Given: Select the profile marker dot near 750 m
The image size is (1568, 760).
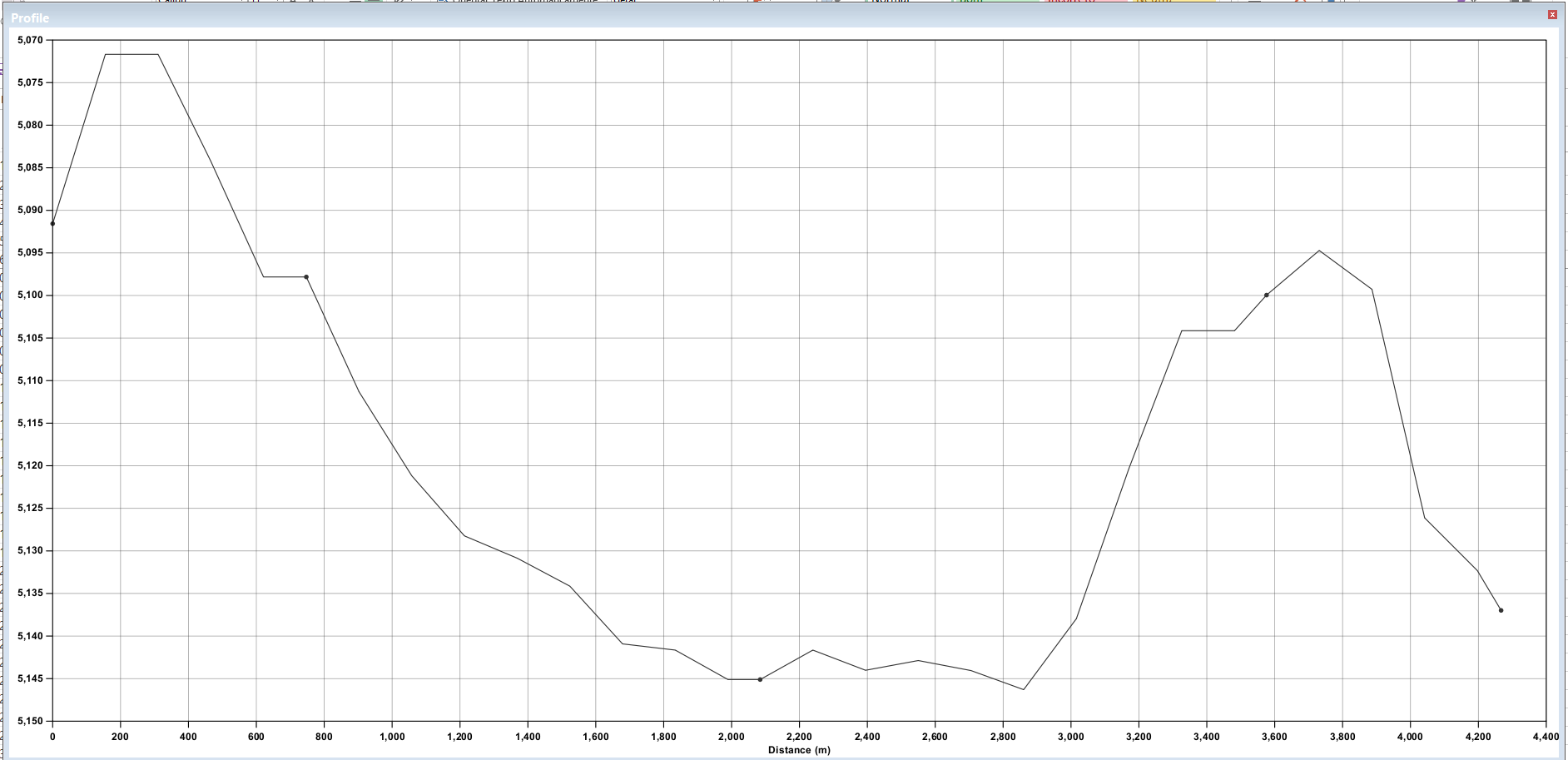Looking at the screenshot, I should tap(306, 277).
